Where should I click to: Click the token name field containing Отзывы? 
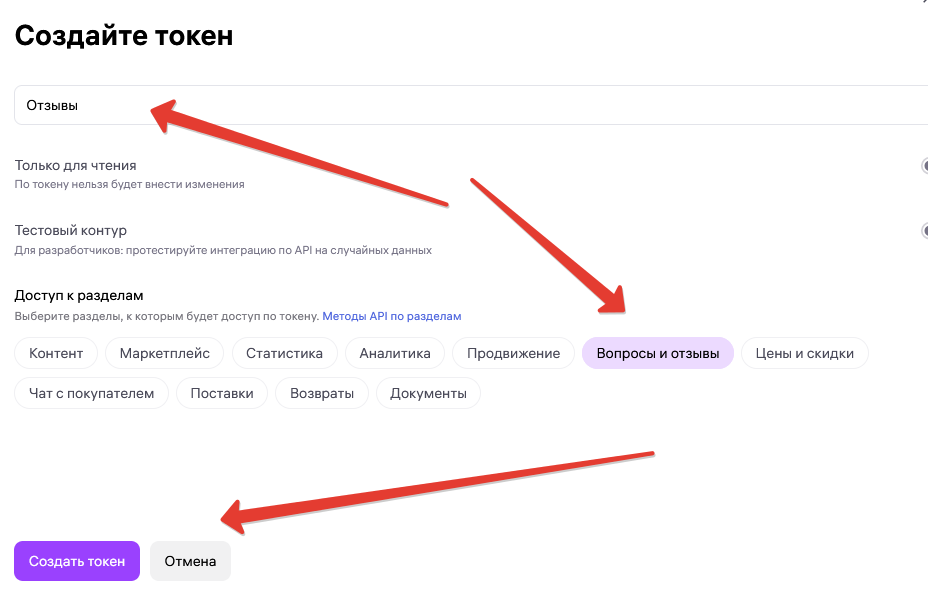pos(471,105)
